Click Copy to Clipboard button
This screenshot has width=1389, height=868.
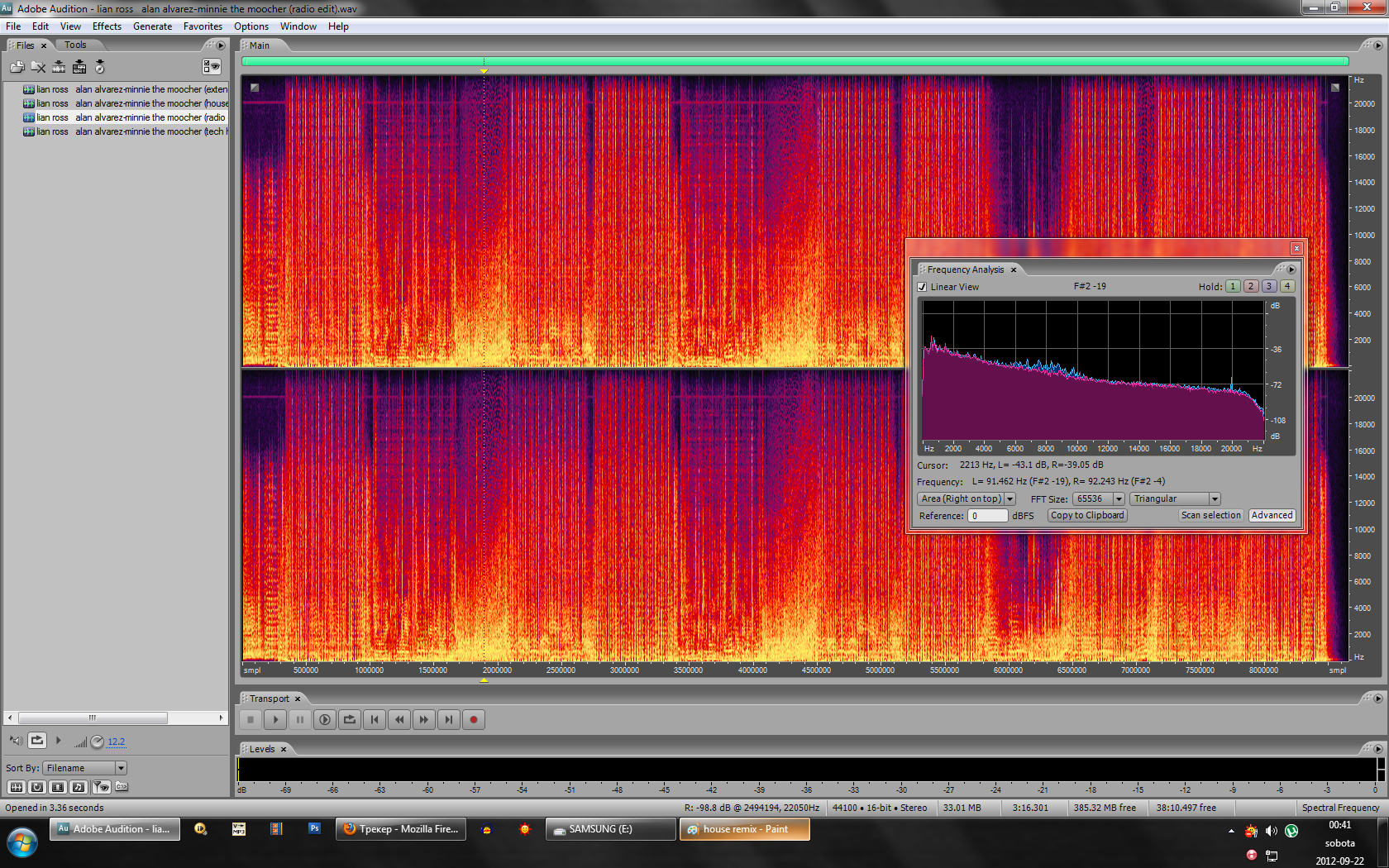tap(1087, 515)
